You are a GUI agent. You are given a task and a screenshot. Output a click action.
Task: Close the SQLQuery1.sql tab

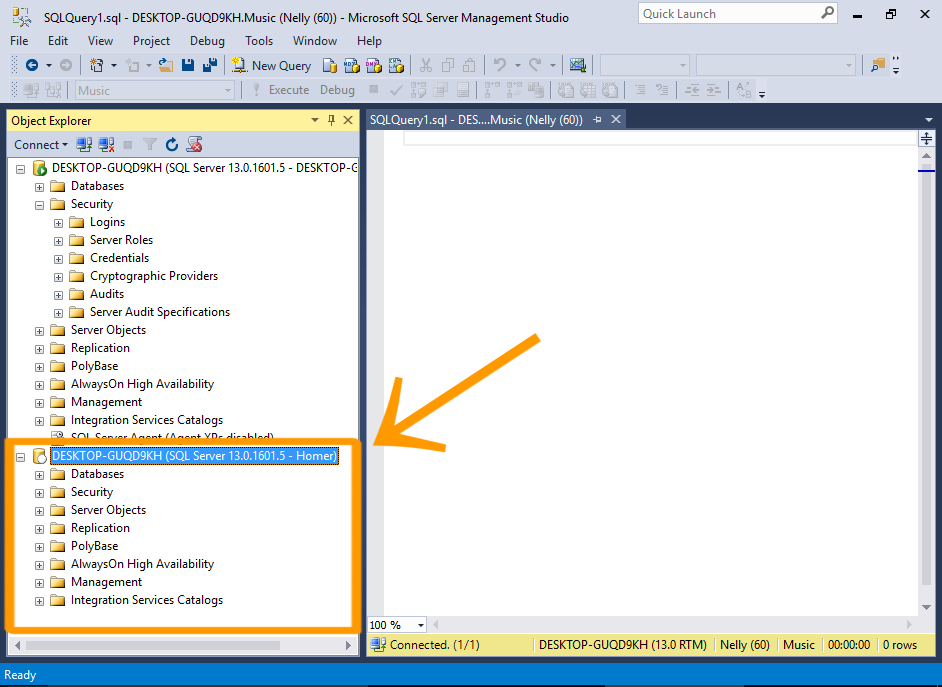(616, 119)
